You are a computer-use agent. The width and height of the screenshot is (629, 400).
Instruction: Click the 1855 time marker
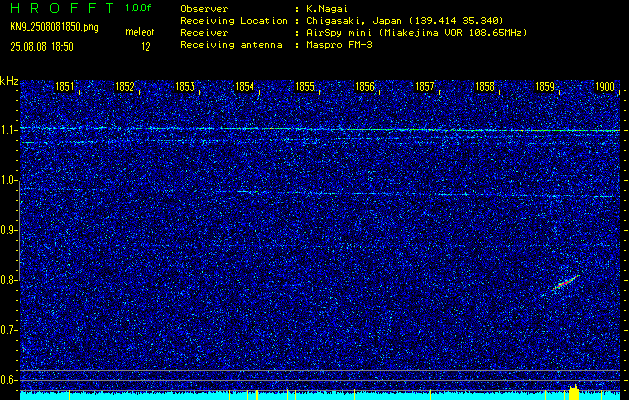click(x=304, y=86)
